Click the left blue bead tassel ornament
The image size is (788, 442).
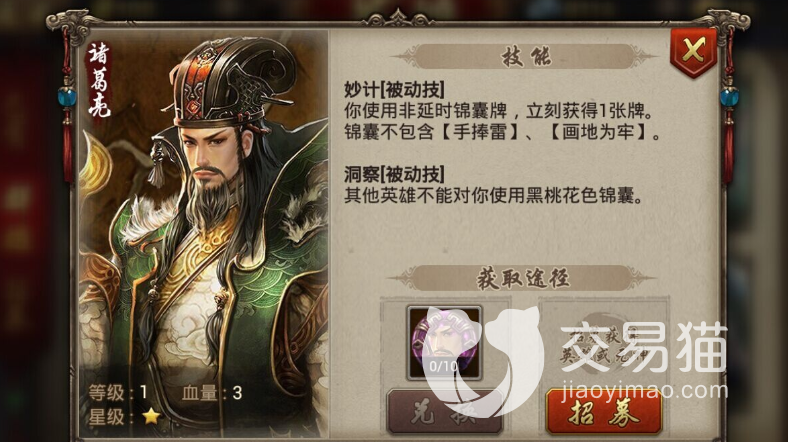point(66,98)
